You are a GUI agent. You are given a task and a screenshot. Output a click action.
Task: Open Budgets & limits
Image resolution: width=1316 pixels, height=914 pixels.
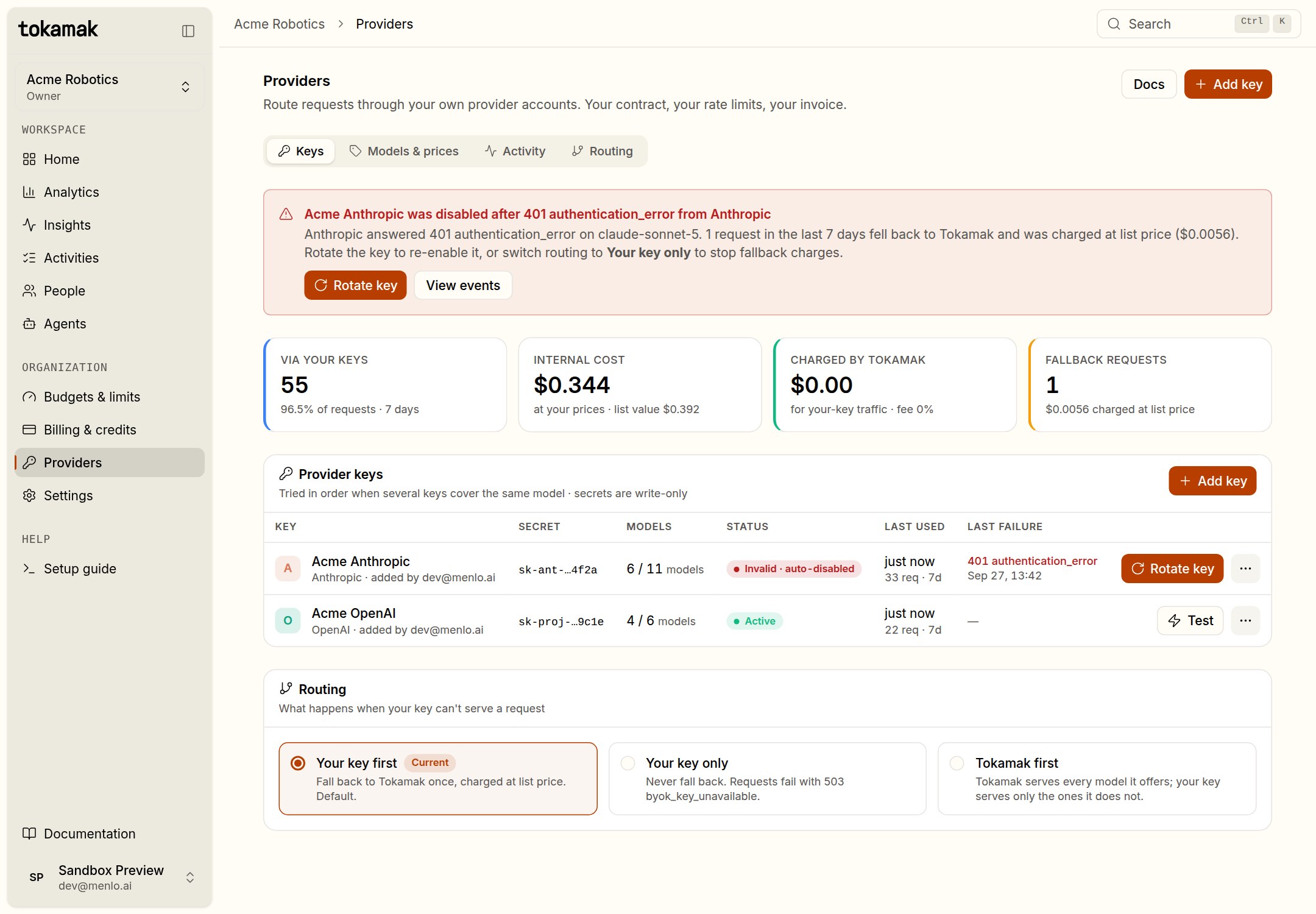[110, 397]
